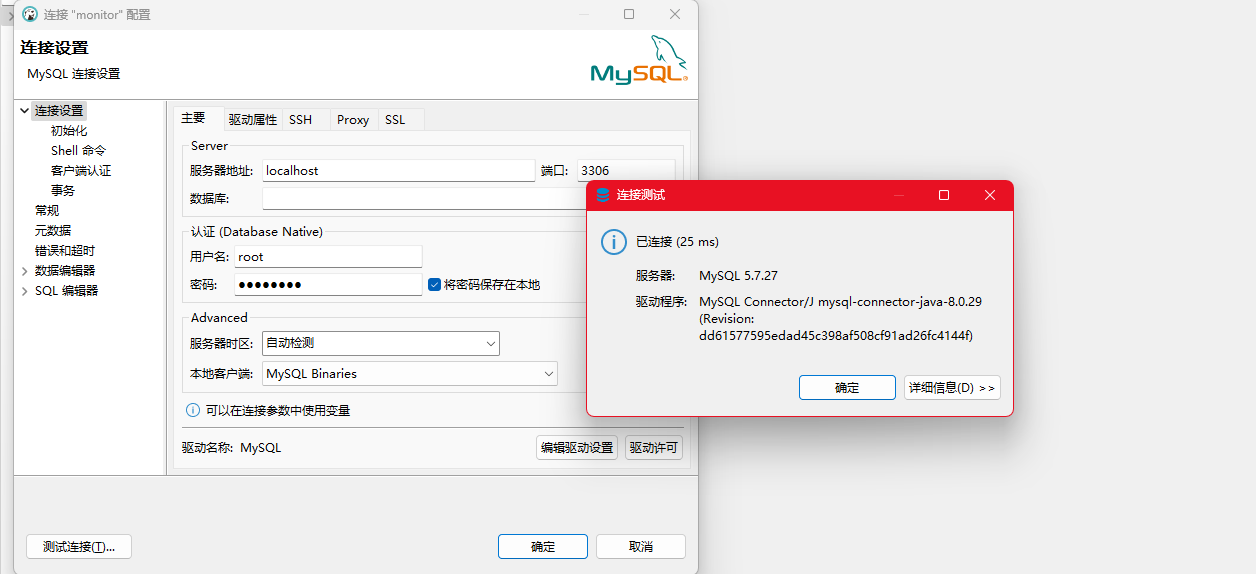Toggle 将密码保存在本地 checkbox
The image size is (1256, 574).
[x=434, y=284]
